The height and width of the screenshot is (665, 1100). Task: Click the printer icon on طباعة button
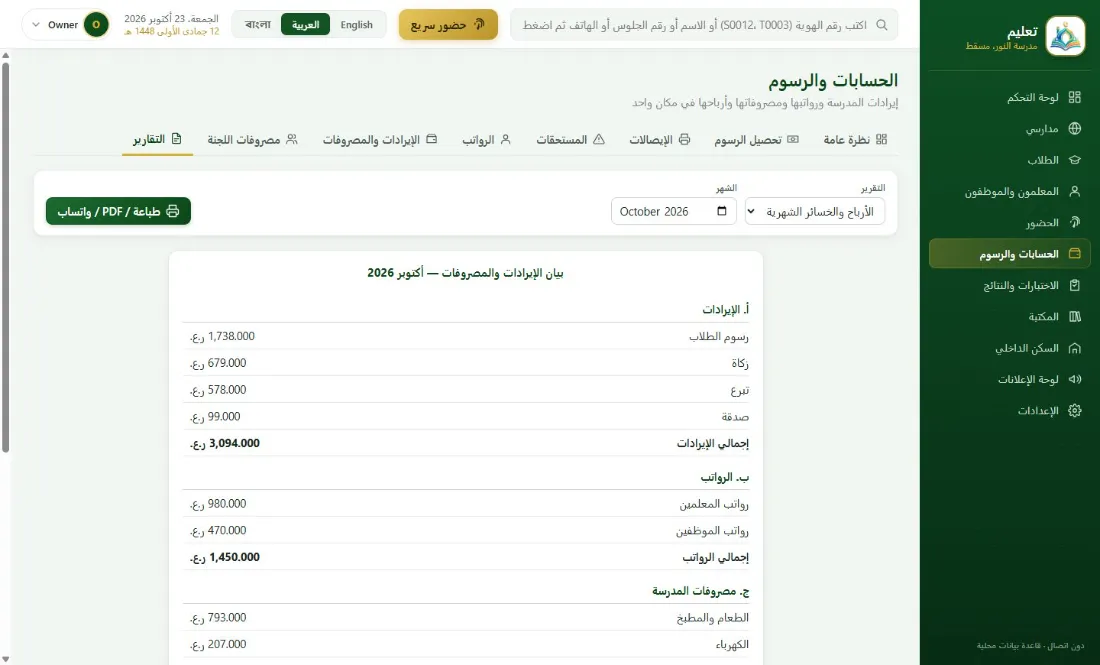point(173,211)
